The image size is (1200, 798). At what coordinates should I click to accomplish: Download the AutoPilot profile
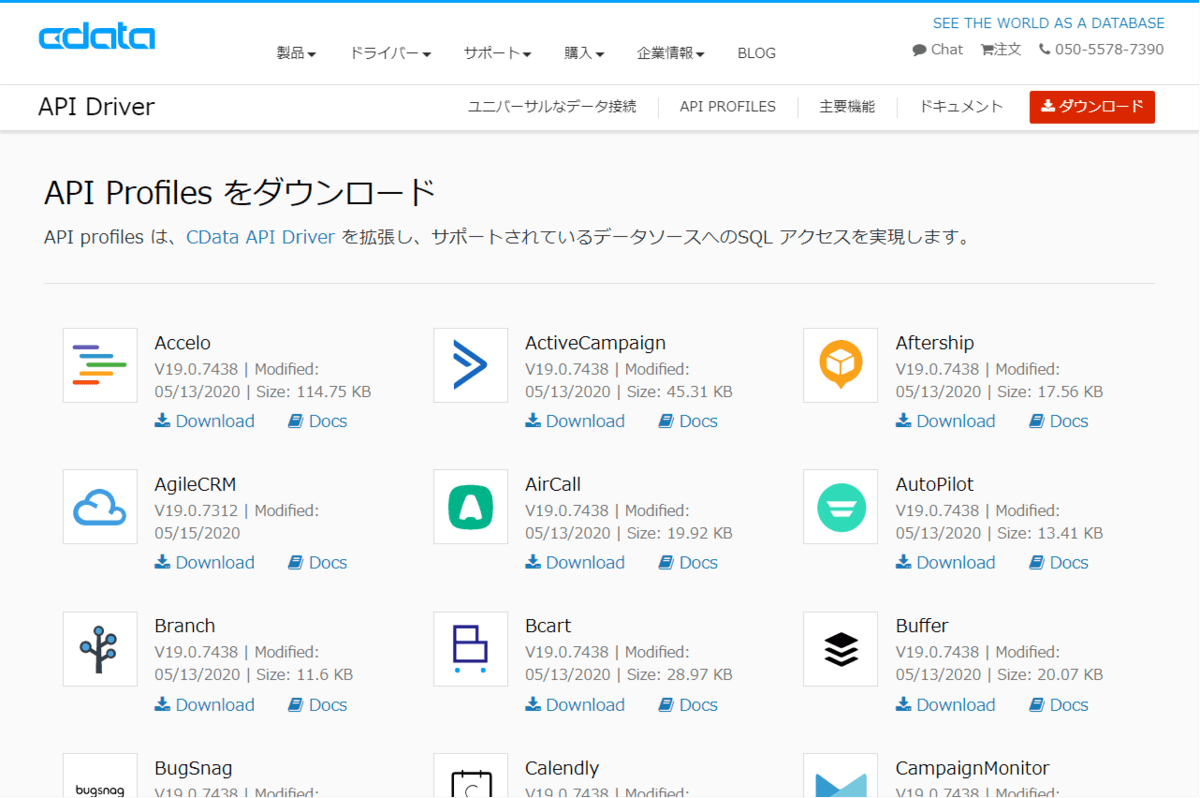coord(946,563)
